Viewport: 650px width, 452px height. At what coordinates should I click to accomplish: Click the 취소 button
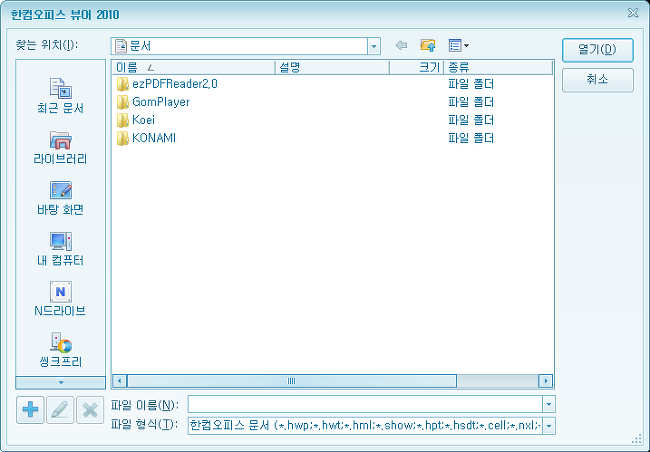click(597, 80)
